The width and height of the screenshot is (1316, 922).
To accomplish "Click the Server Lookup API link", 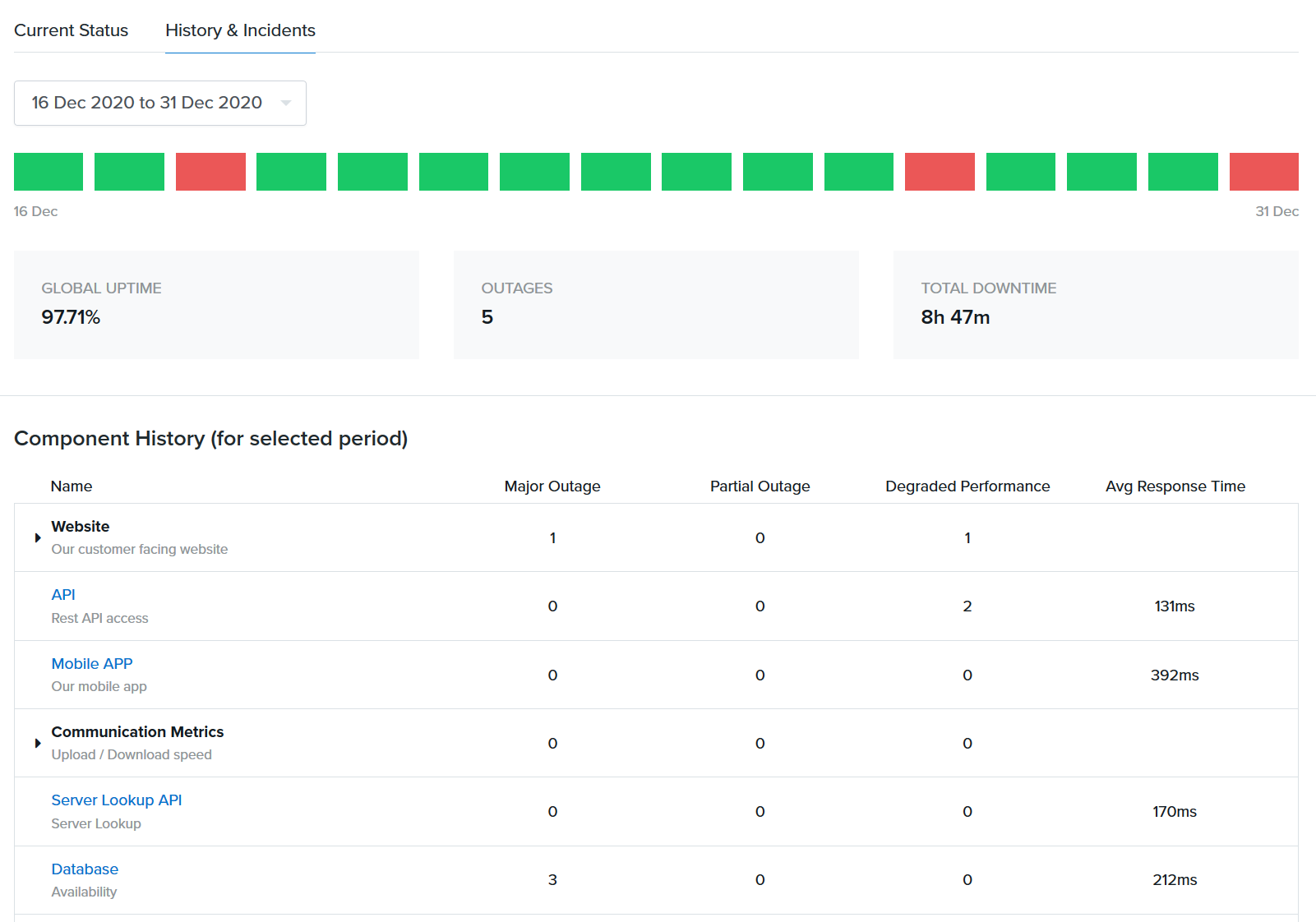I will click(117, 800).
